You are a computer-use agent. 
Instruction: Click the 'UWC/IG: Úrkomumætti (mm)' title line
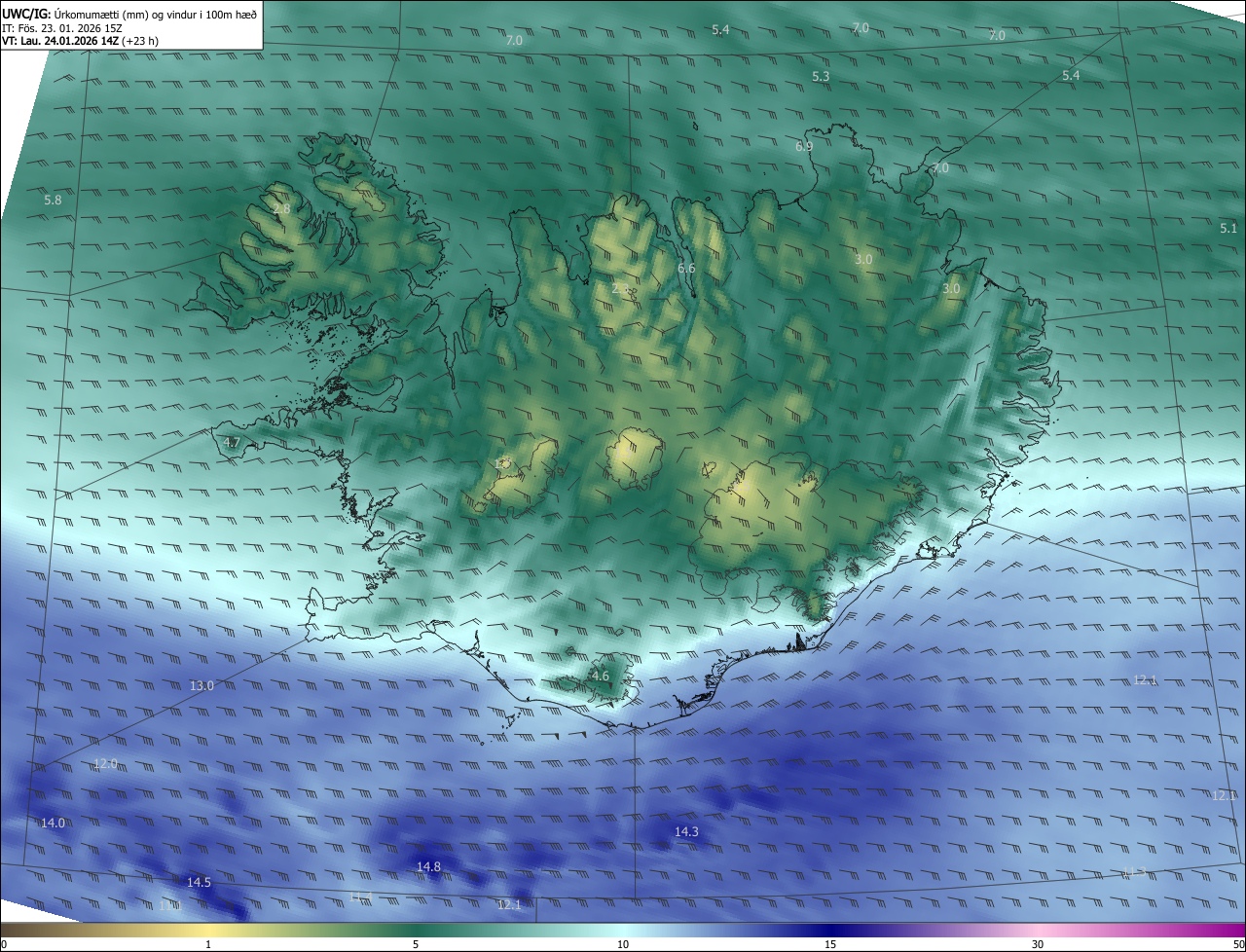point(129,14)
